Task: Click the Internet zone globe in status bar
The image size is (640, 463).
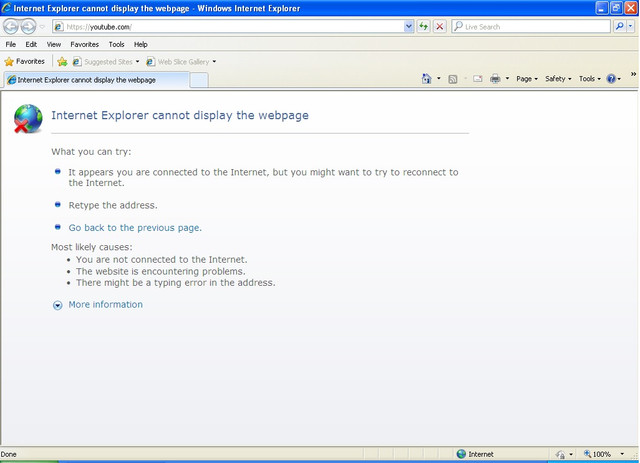Action: [x=461, y=454]
